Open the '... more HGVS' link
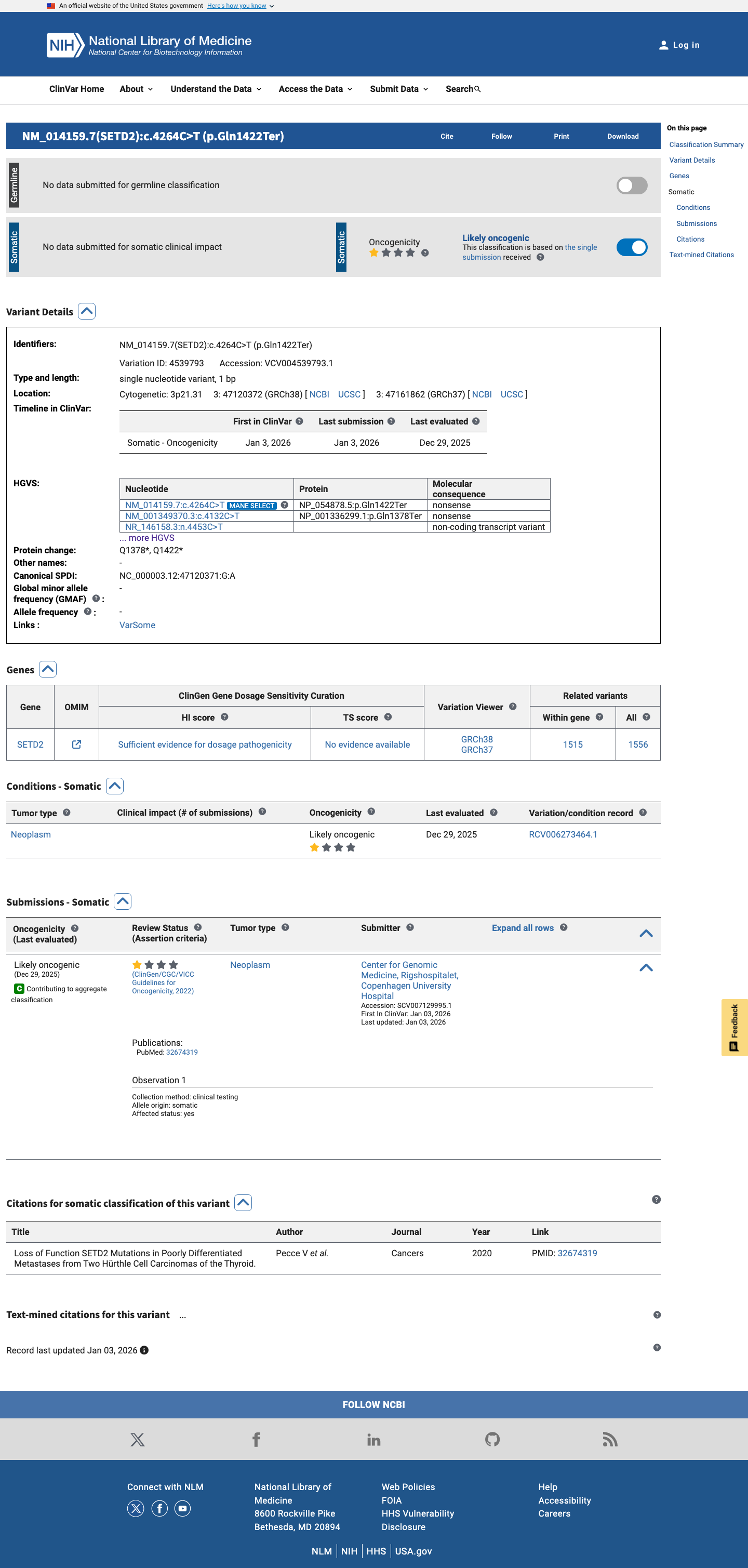 (x=146, y=538)
